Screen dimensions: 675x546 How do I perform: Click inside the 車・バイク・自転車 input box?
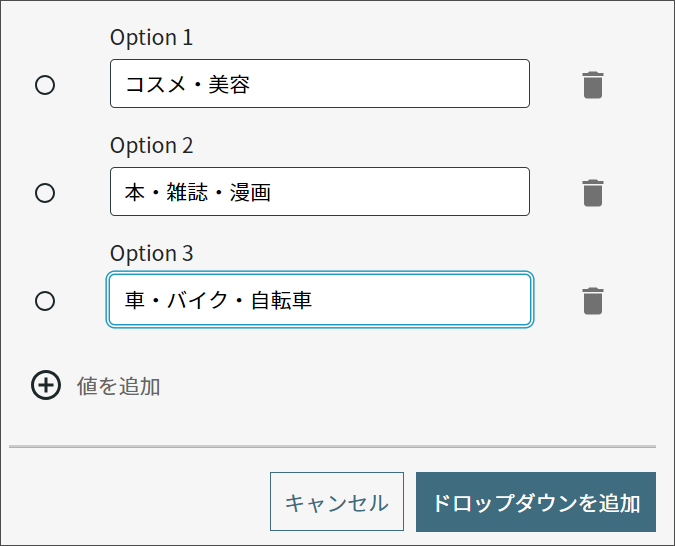point(320,300)
